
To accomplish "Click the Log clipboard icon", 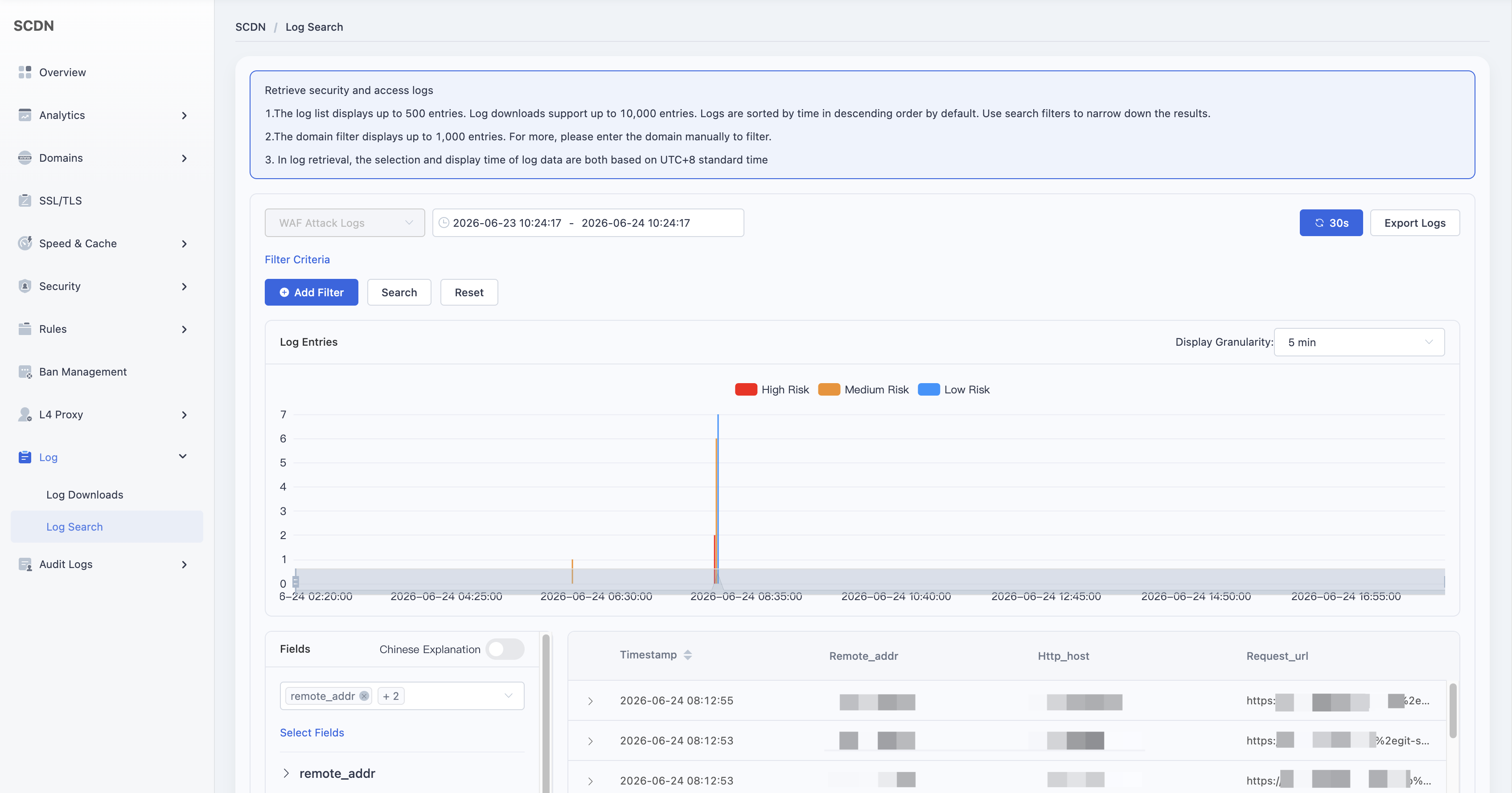I will pyautogui.click(x=25, y=458).
